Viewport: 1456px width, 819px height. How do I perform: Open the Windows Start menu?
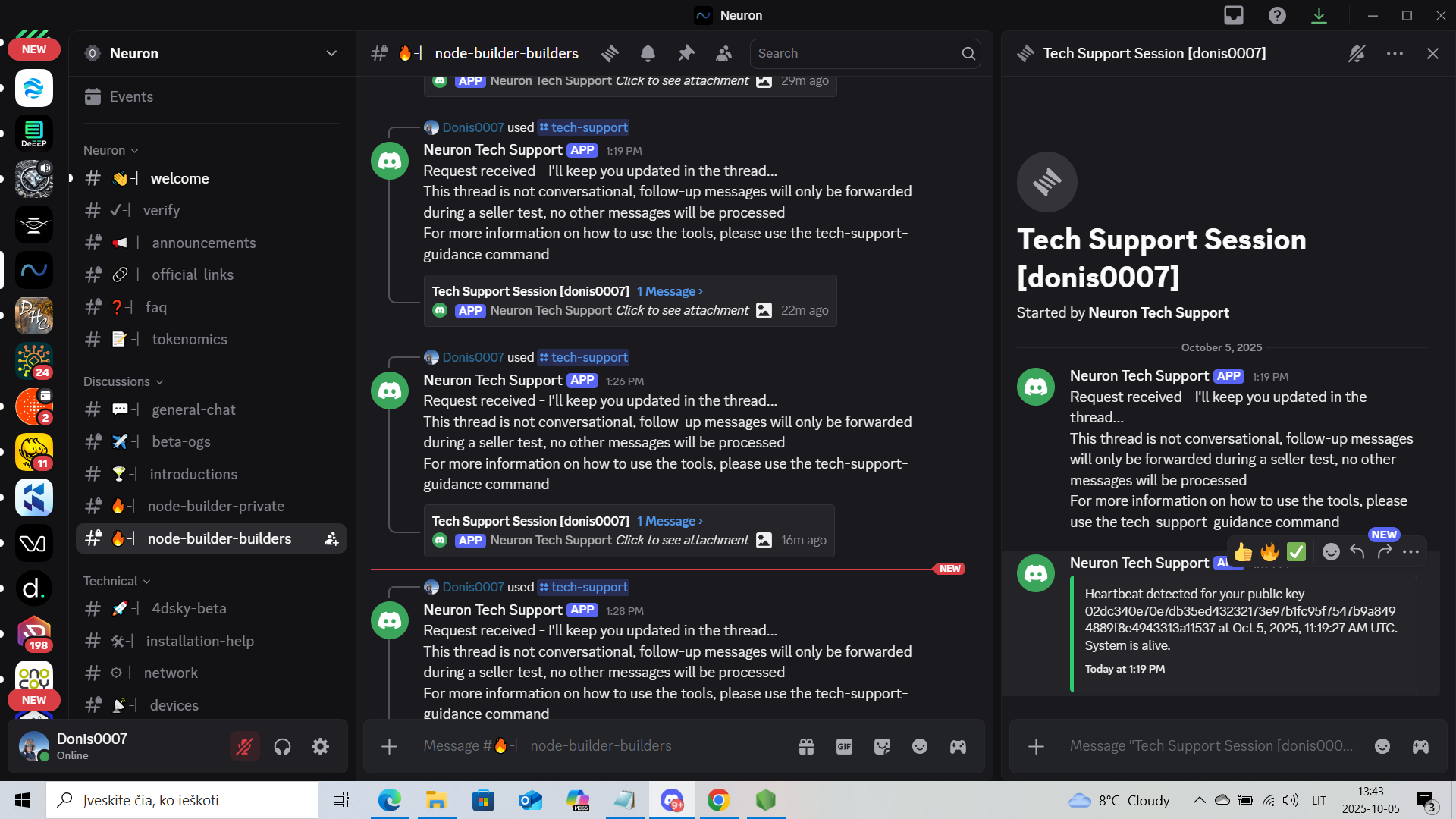[23, 800]
